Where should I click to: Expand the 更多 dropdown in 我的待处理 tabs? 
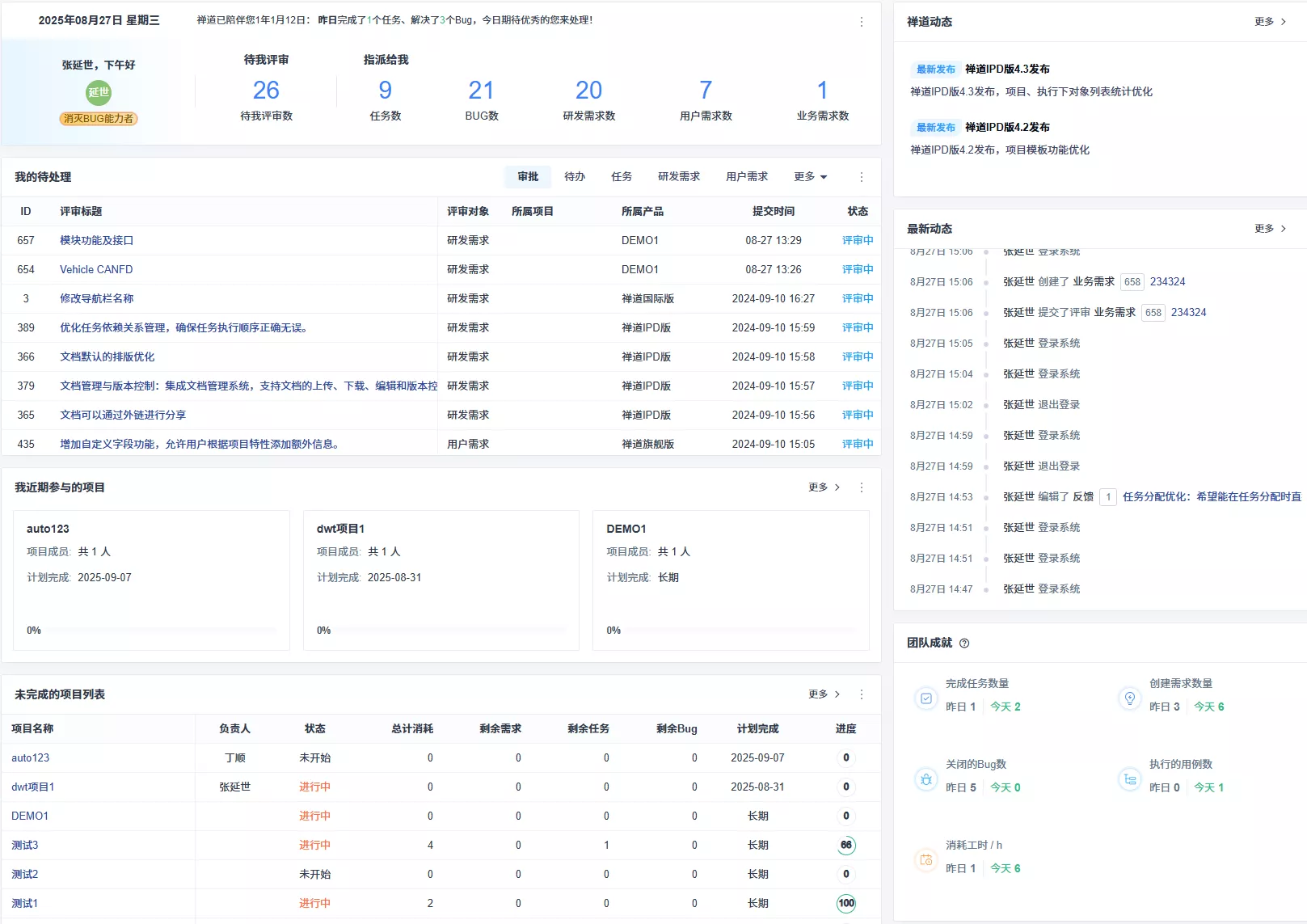(810, 177)
